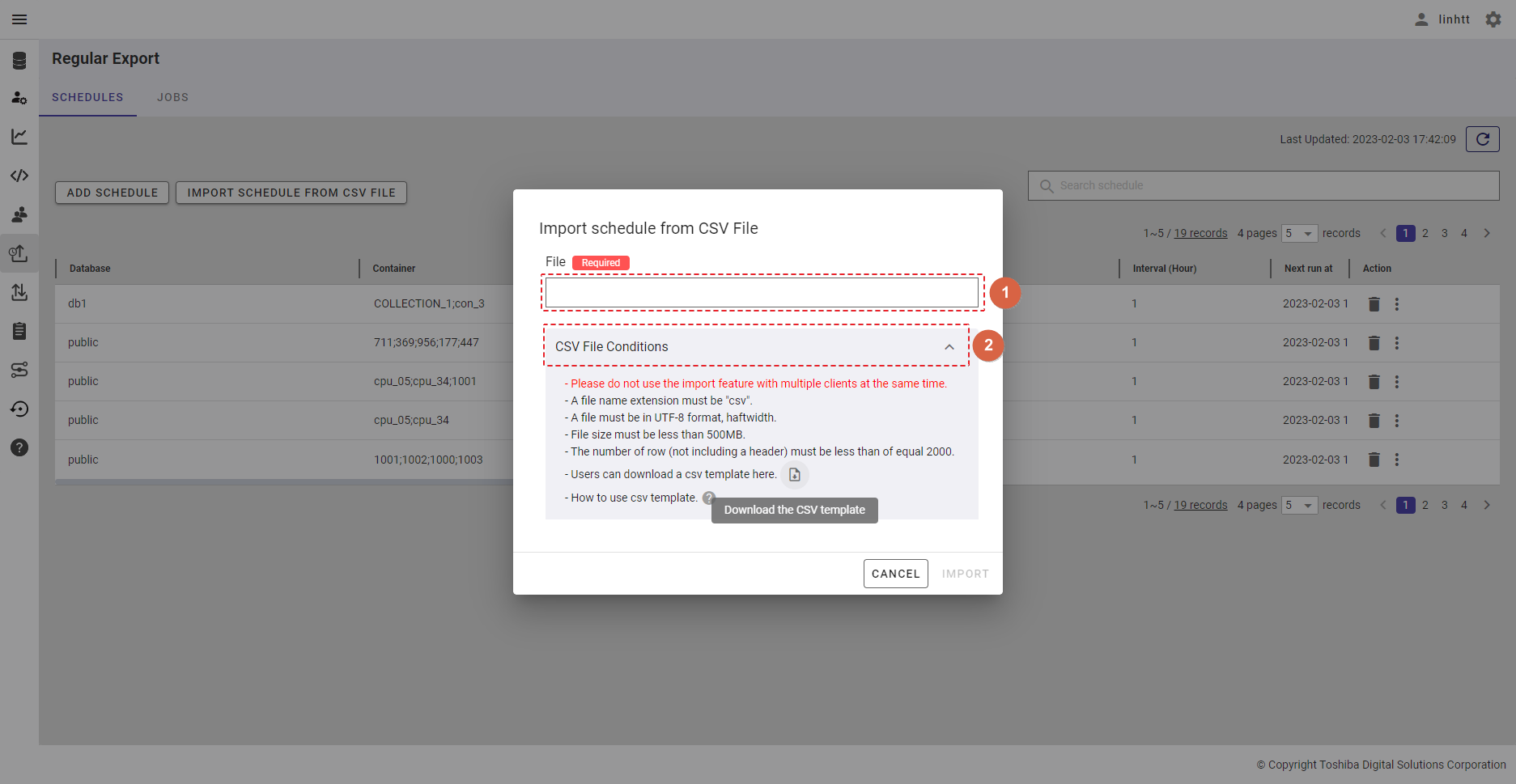Delete the cpu_05;cpu_34;1001 schedule
The height and width of the screenshot is (784, 1516).
(x=1374, y=382)
